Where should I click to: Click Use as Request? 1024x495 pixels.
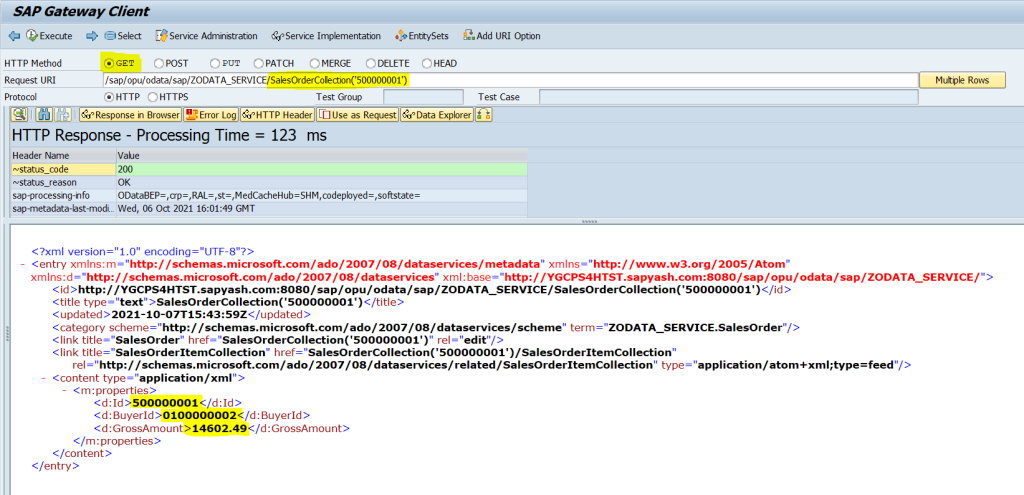point(357,115)
